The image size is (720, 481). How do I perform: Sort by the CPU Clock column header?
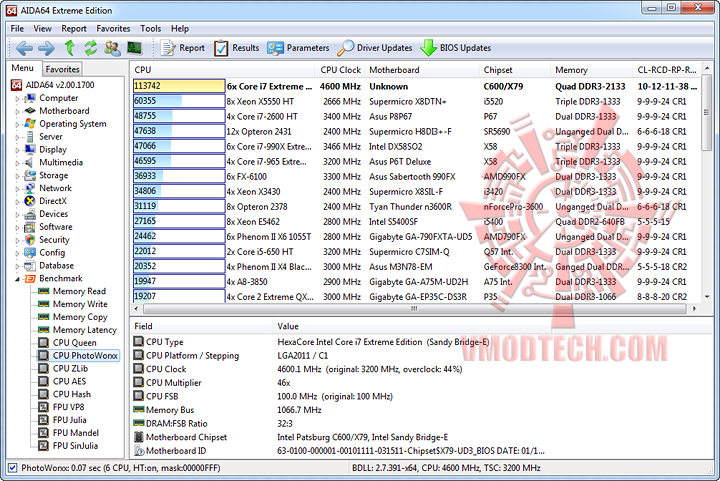coord(340,70)
